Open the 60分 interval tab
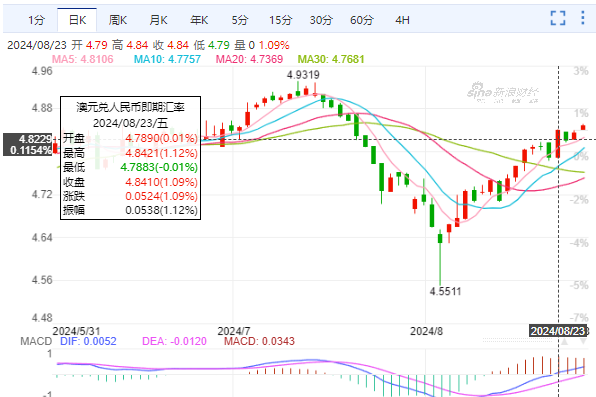 (361, 20)
